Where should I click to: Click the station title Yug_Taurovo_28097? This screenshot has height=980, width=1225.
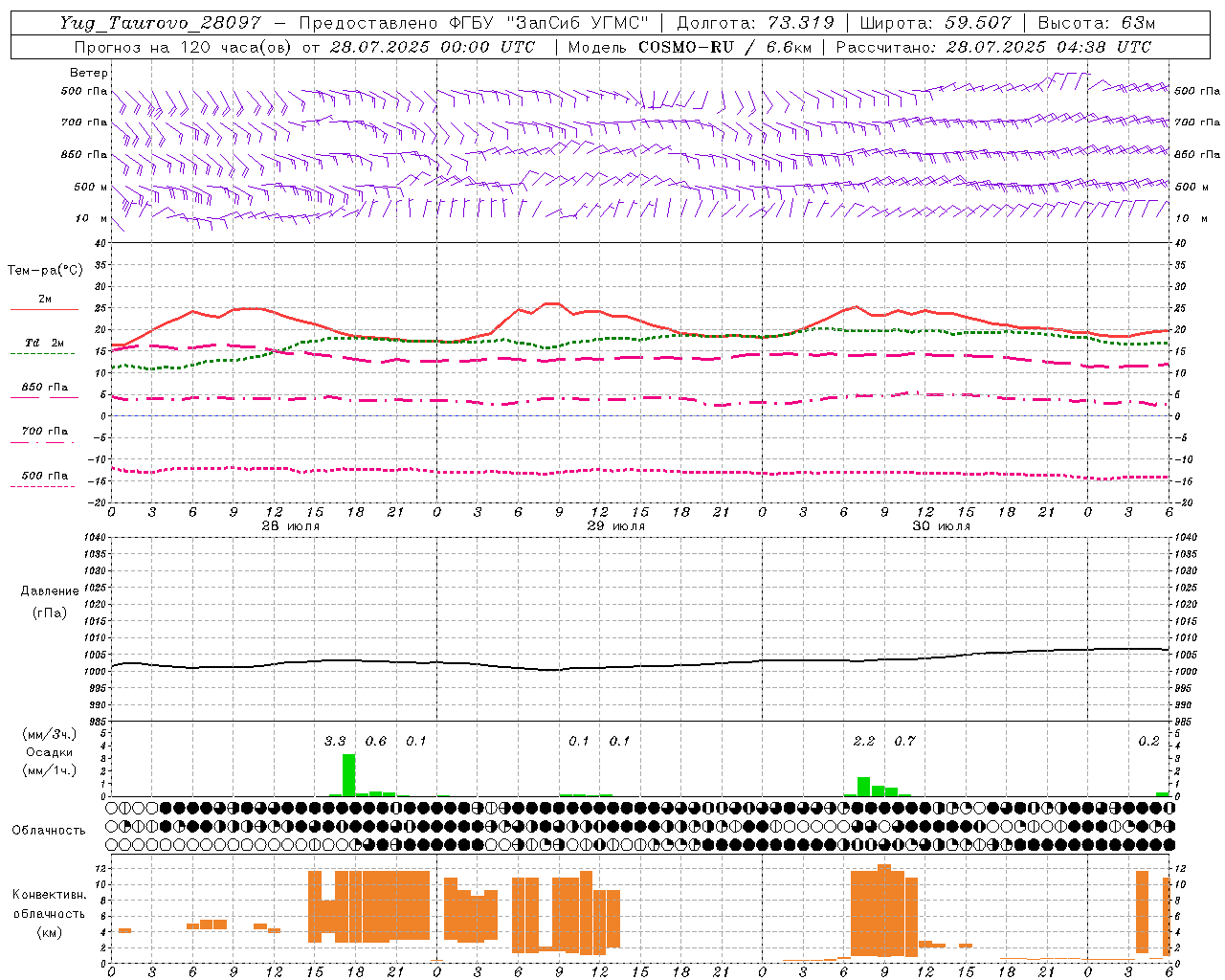pyautogui.click(x=160, y=23)
